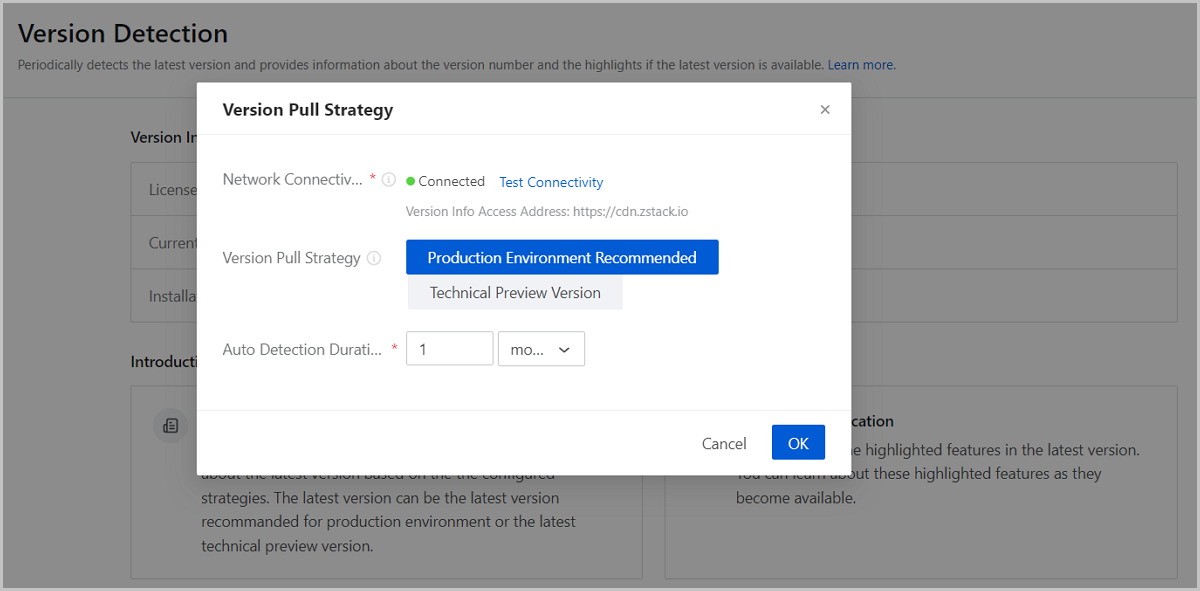
Task: Run Test Connectivity
Action: click(551, 182)
